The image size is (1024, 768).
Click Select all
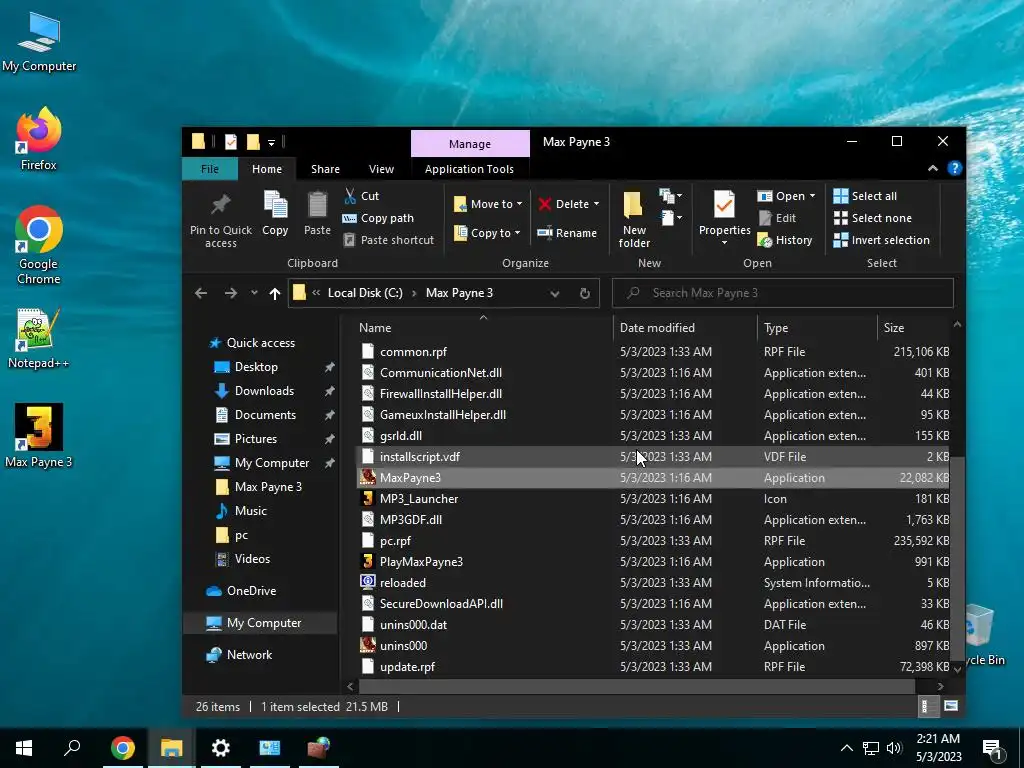click(865, 196)
